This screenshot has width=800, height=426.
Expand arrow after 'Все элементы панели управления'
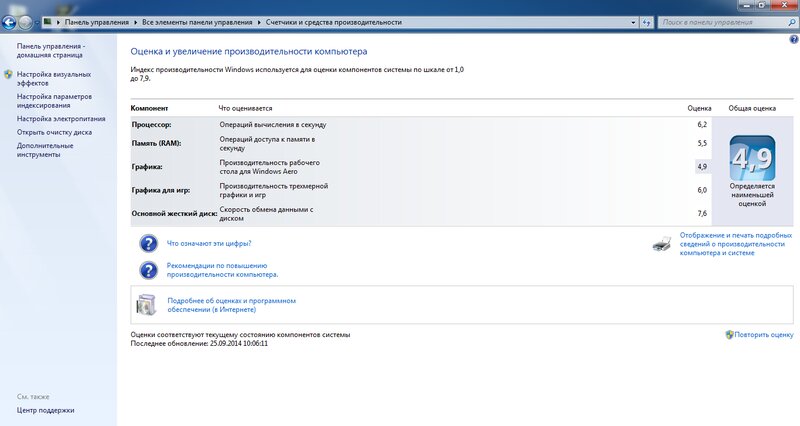259,22
